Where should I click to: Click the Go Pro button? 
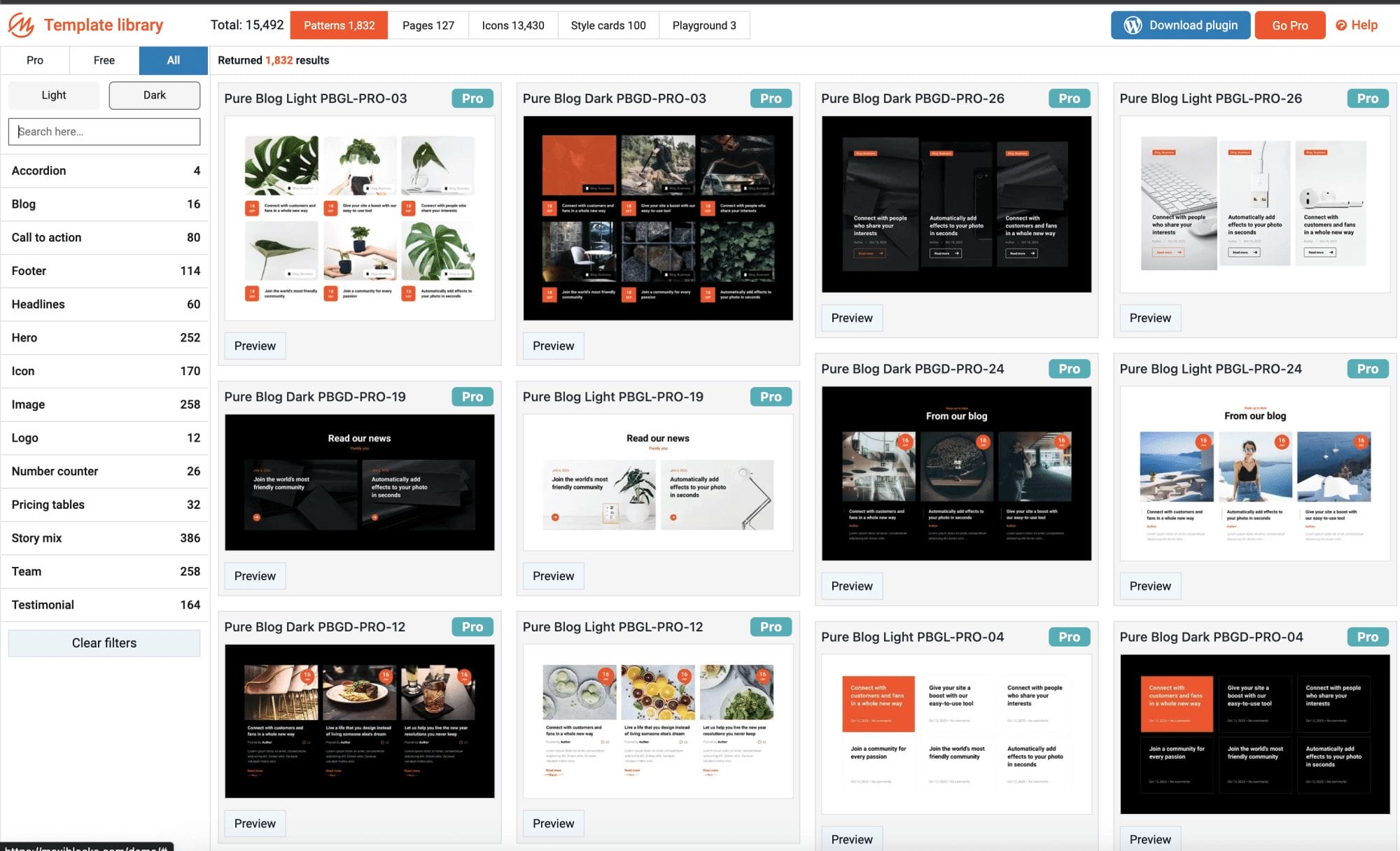click(1289, 25)
